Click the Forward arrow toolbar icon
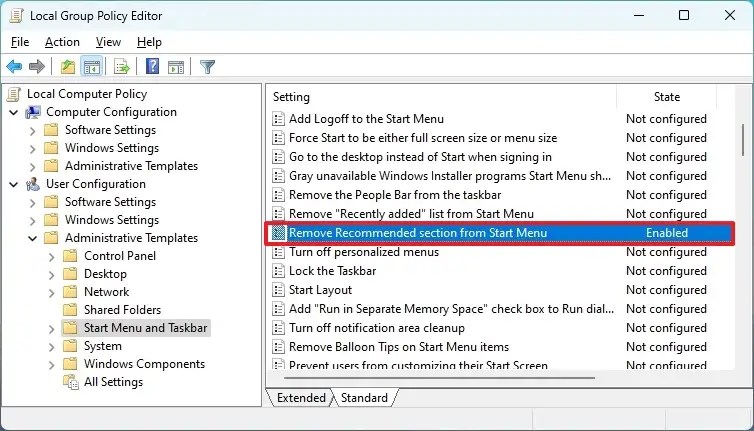This screenshot has height=431, width=754. [x=37, y=66]
